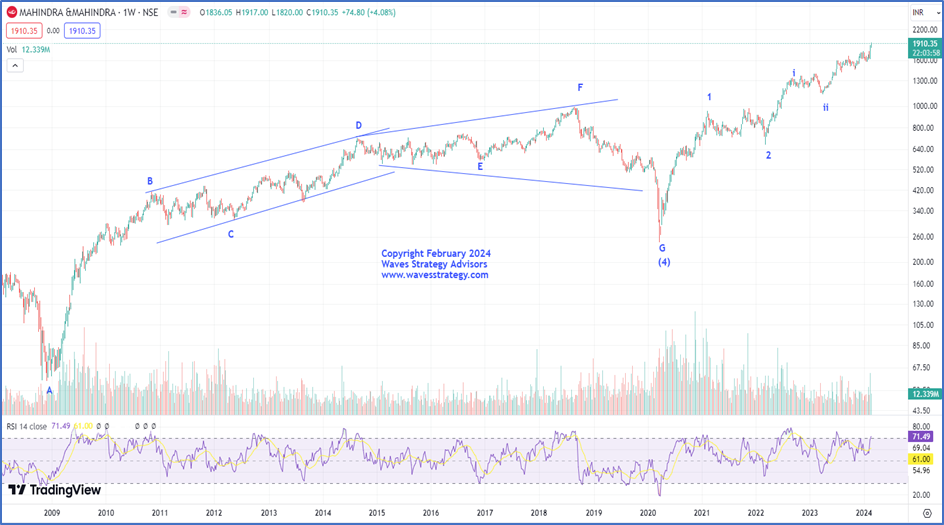Click the 2009 time axis label
The image size is (944, 525).
(52, 513)
